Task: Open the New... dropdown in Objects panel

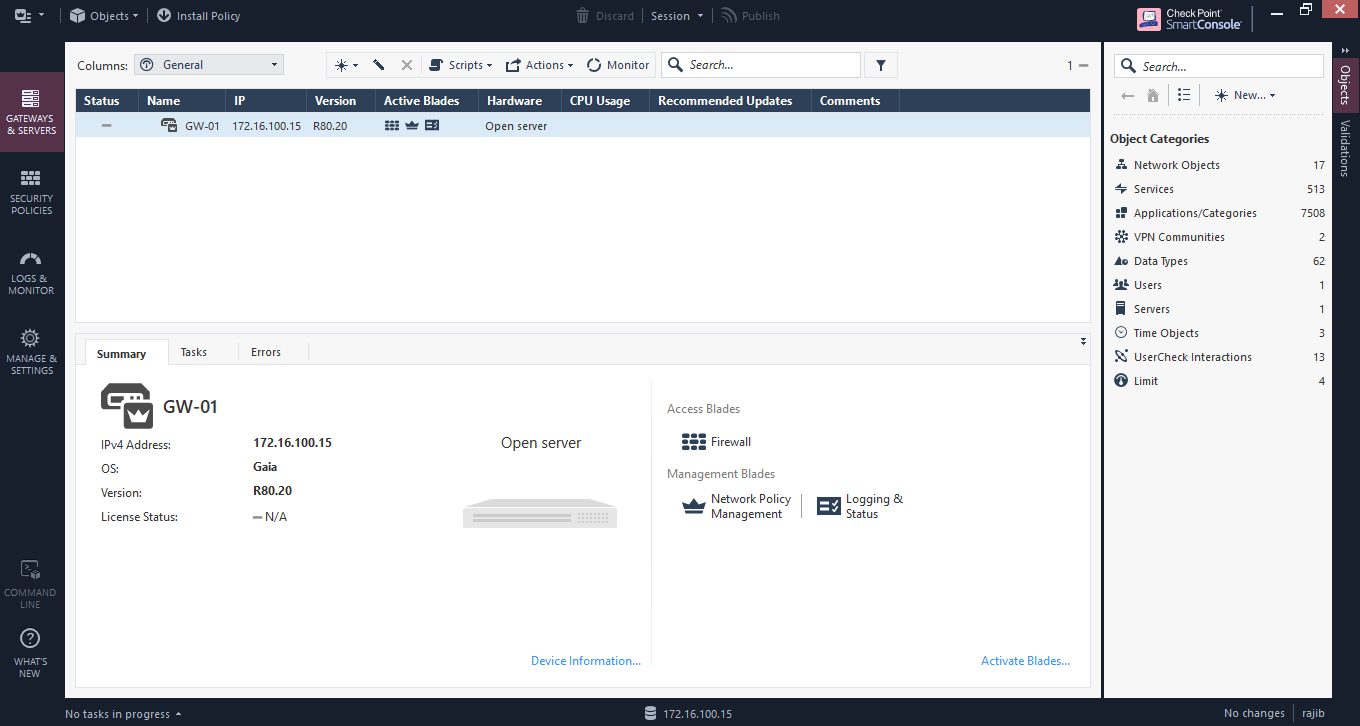Action: tap(1243, 95)
